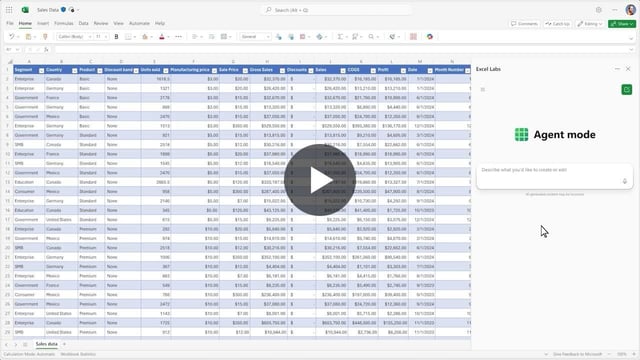Viewport: 640px width, 360px height.
Task: Click the Copilot icon in the ribbon
Action: click(430, 37)
